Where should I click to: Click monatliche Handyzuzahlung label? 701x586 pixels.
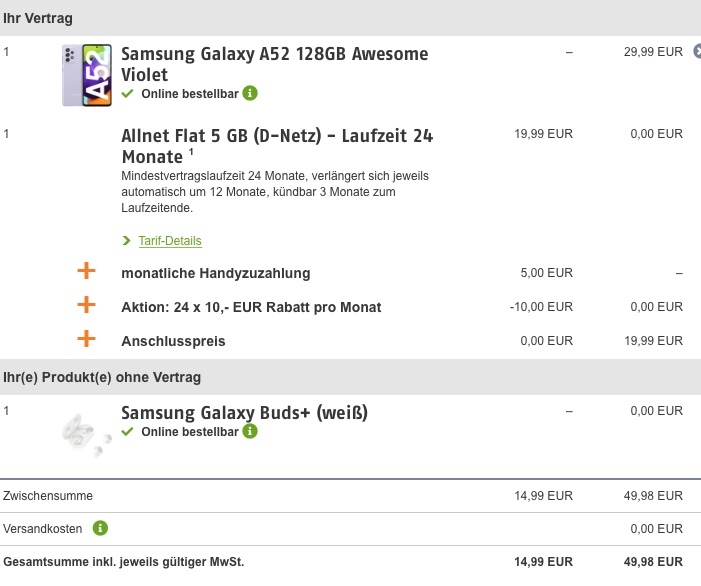[215, 273]
